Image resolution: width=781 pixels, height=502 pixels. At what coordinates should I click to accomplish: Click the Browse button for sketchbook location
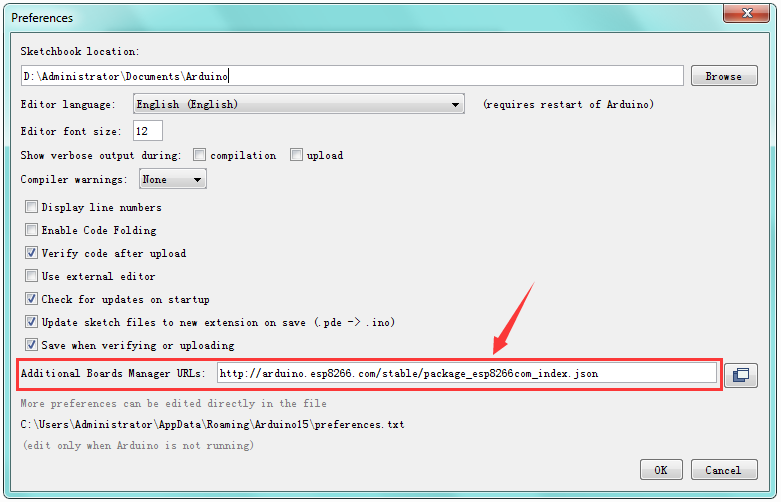[723, 76]
